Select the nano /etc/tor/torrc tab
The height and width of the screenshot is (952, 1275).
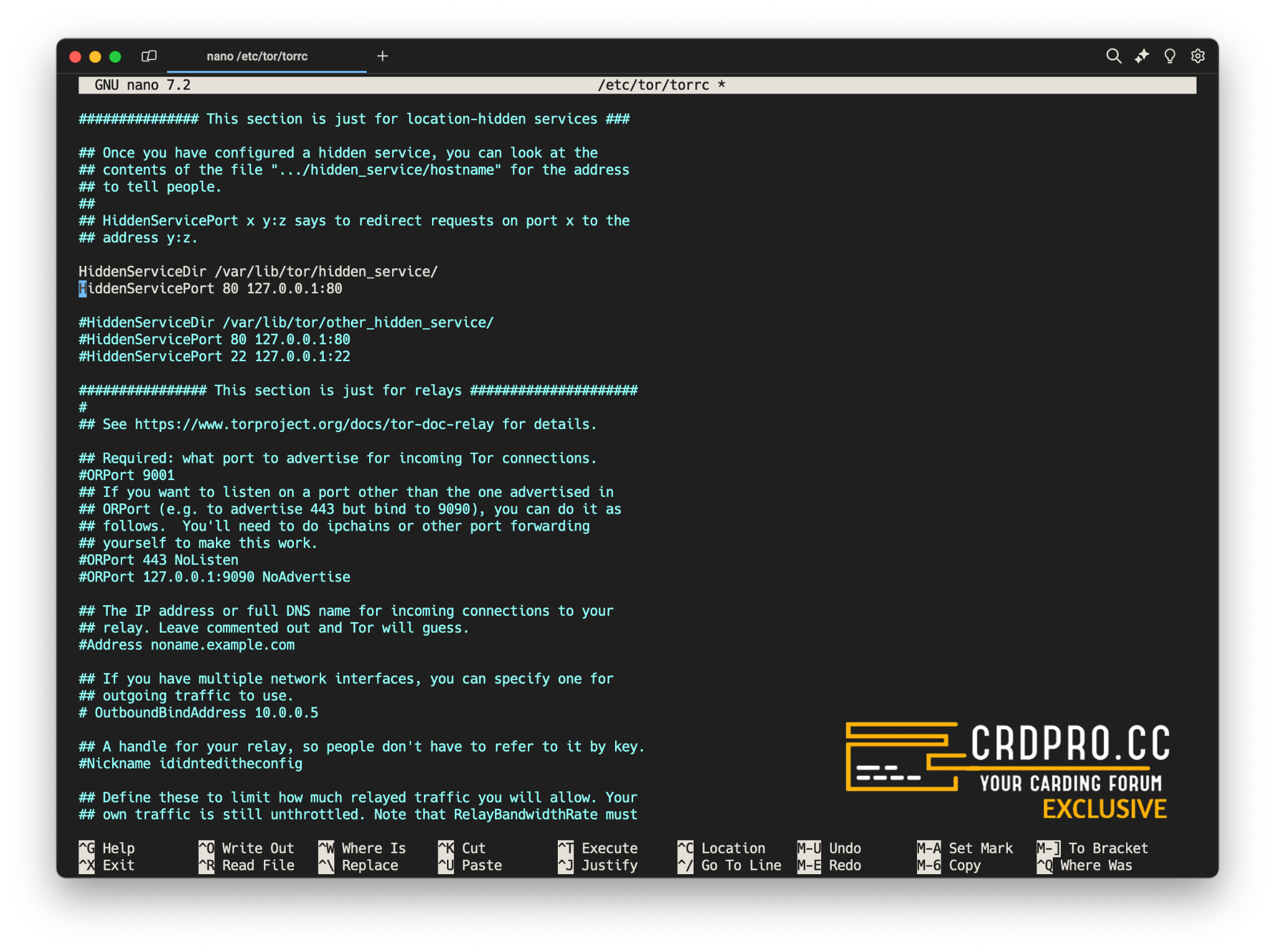click(x=256, y=57)
